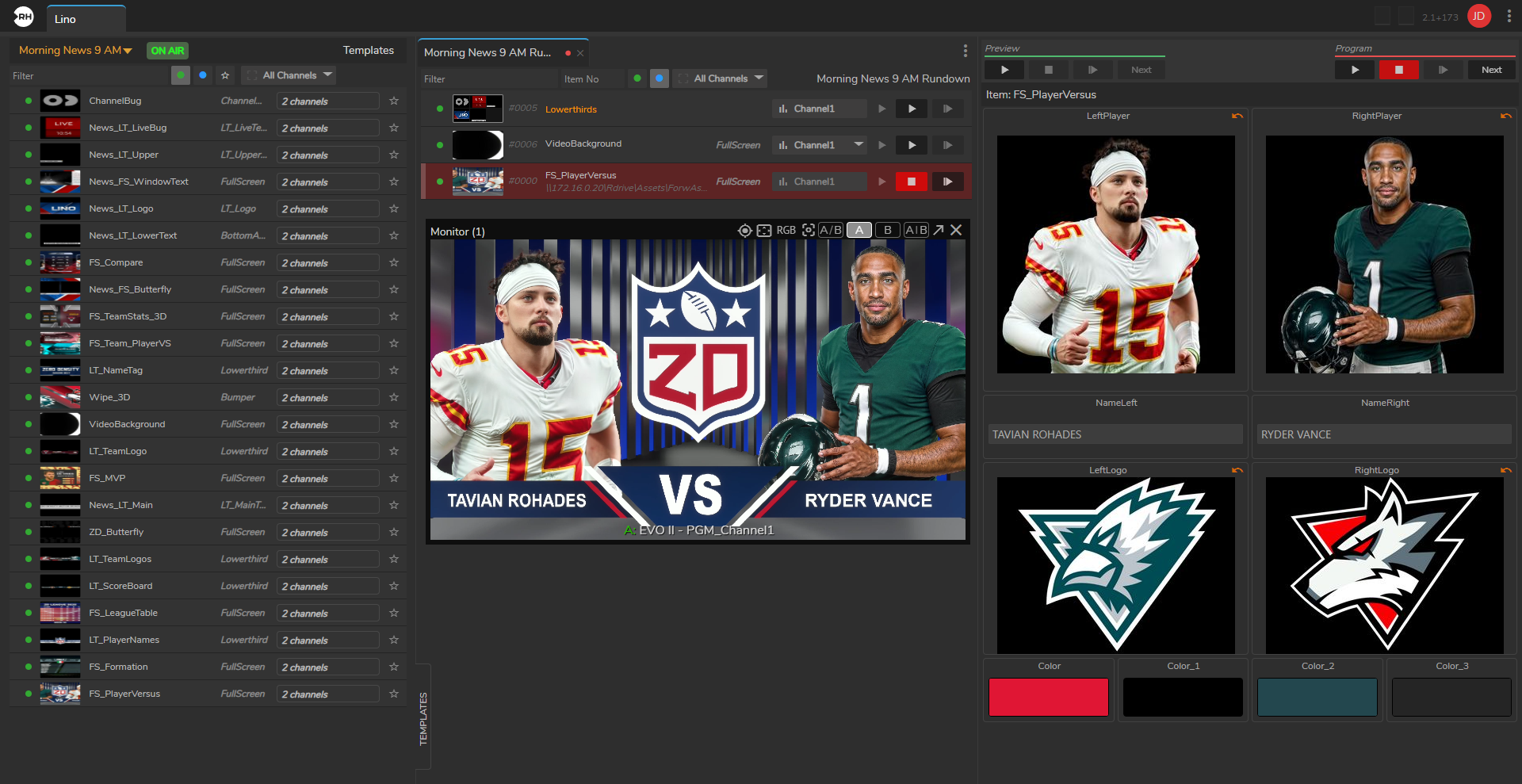This screenshot has width=1522, height=784.
Task: Reset the LeftPlayer image
Action: click(1237, 116)
